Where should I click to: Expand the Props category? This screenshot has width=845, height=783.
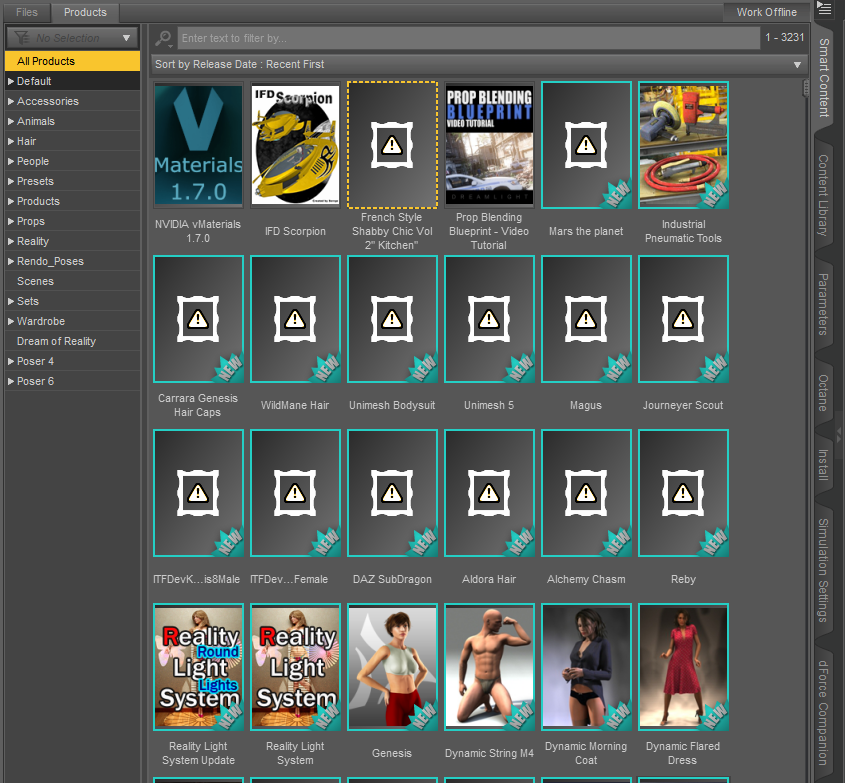point(11,221)
